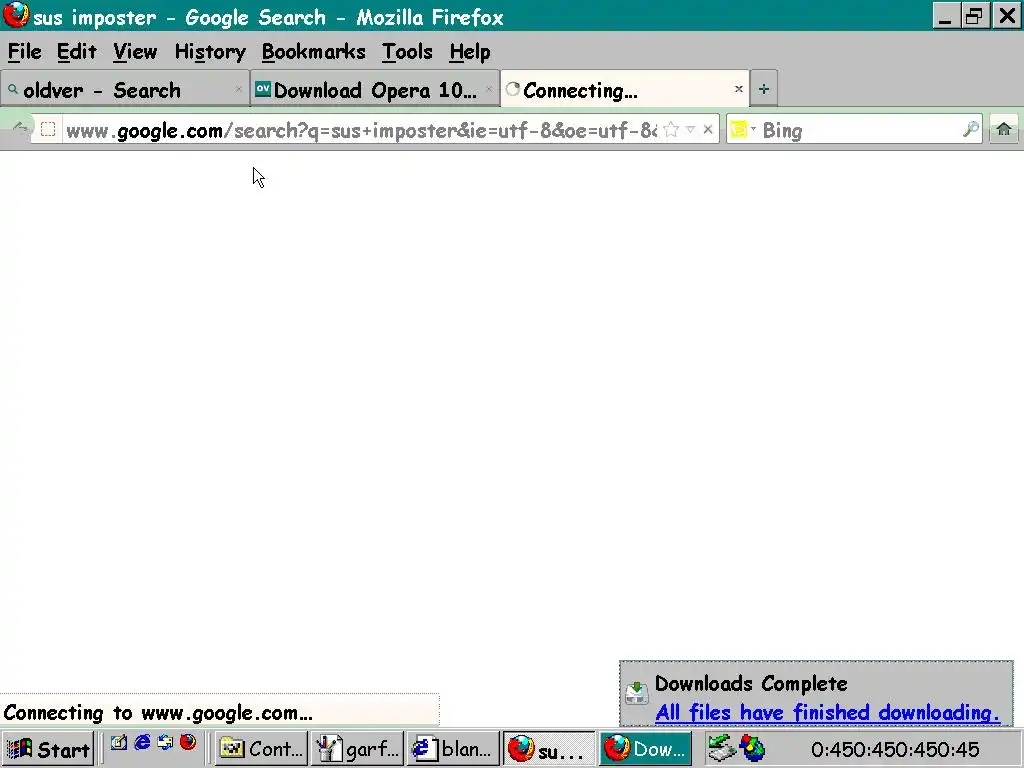Open the Help menu
Viewport: 1024px width, 768px height.
[x=470, y=52]
